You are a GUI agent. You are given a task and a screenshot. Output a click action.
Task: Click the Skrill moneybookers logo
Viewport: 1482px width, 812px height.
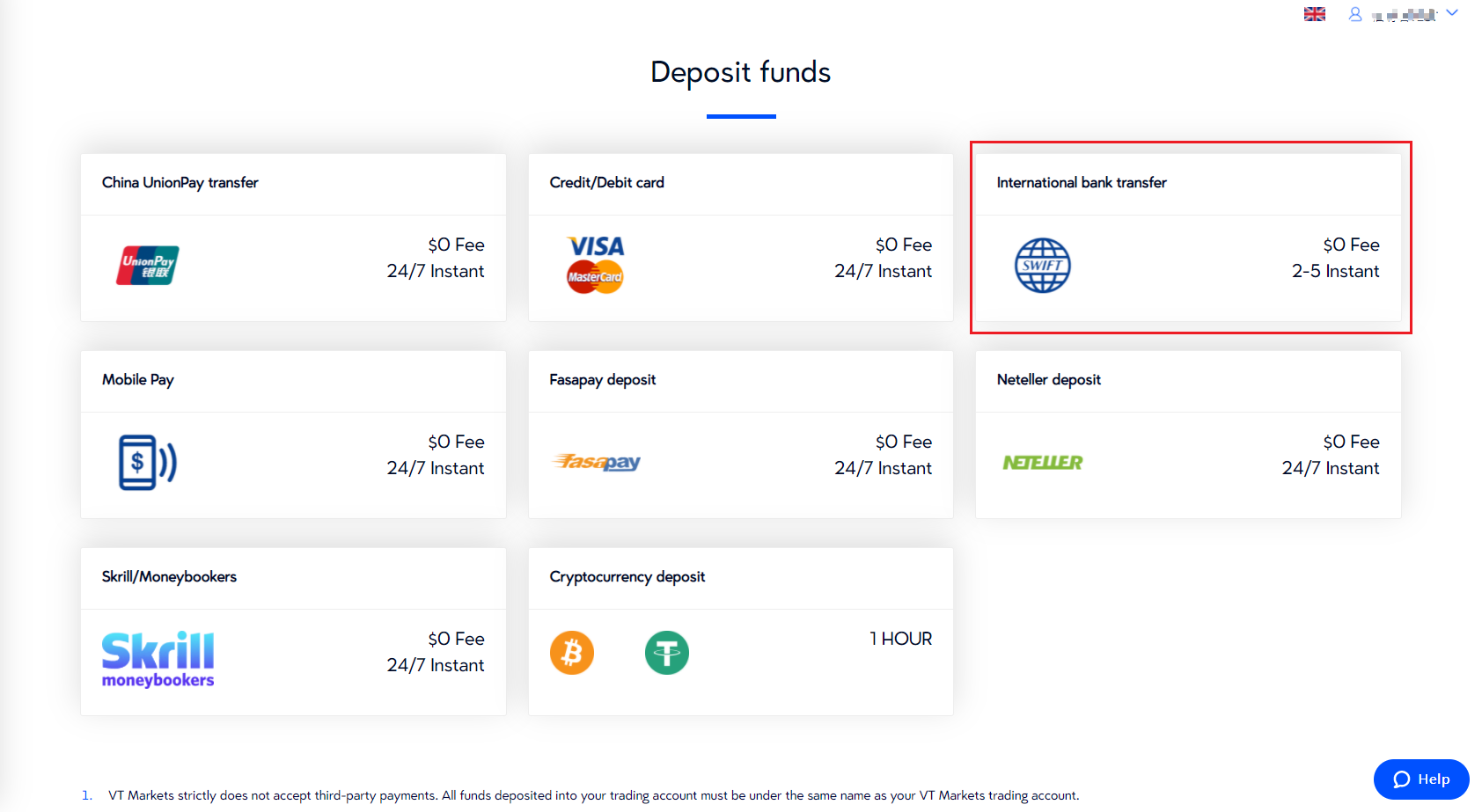pyautogui.click(x=158, y=659)
